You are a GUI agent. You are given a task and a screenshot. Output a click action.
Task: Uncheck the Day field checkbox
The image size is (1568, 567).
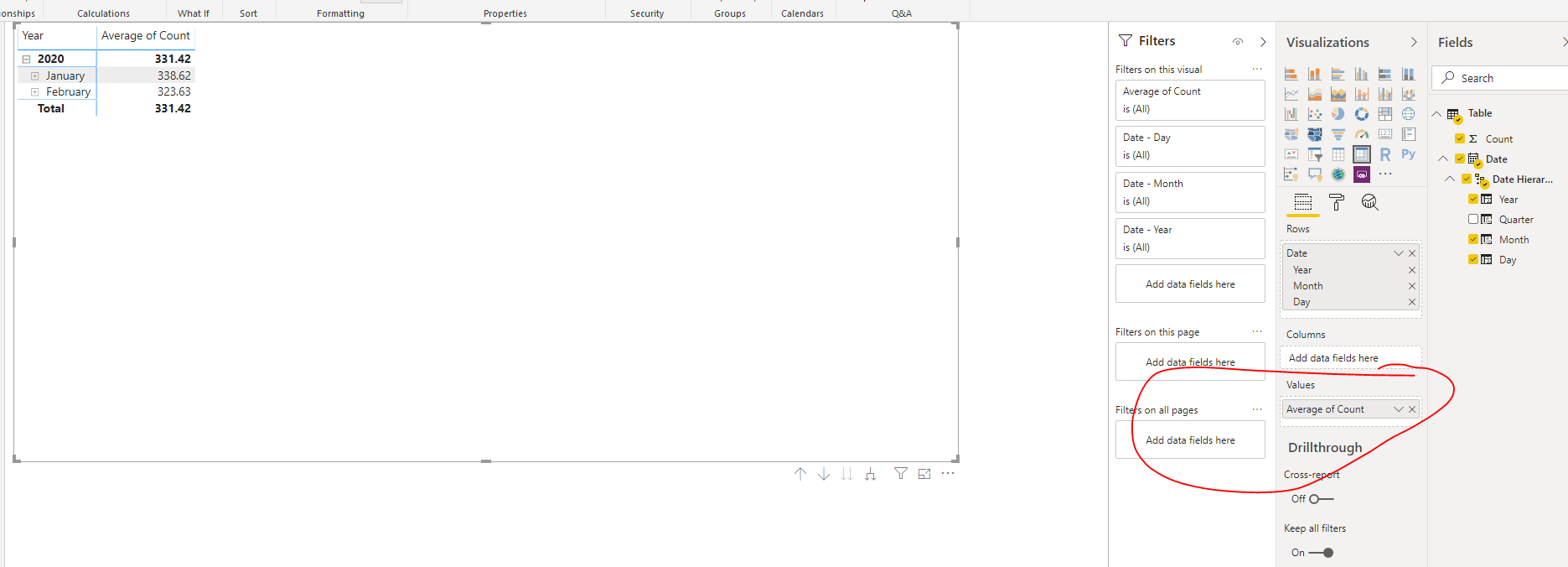point(1473,259)
